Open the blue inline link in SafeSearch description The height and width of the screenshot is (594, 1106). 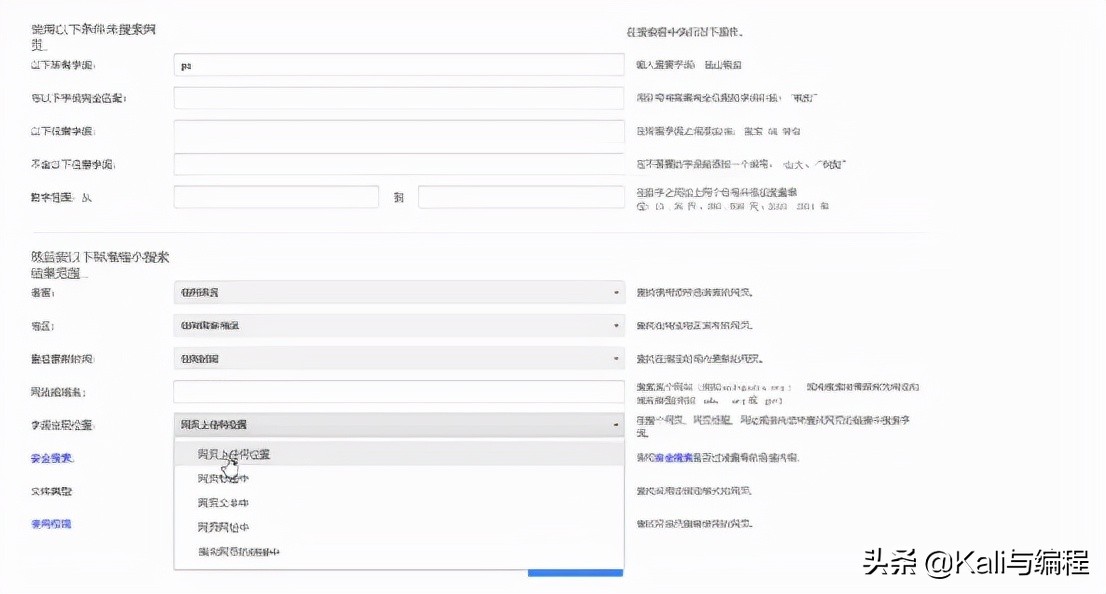tap(674, 458)
